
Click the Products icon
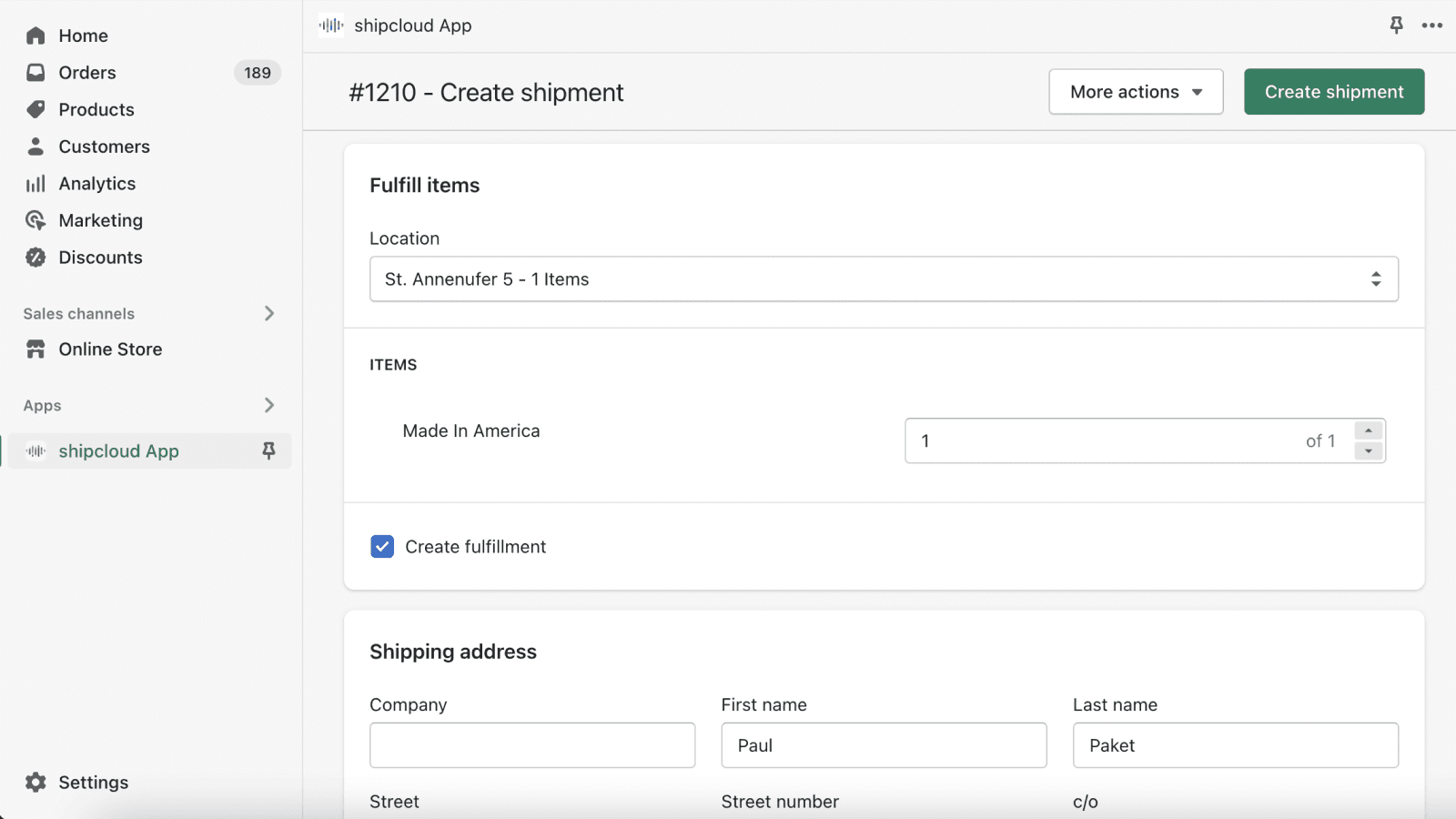(35, 109)
